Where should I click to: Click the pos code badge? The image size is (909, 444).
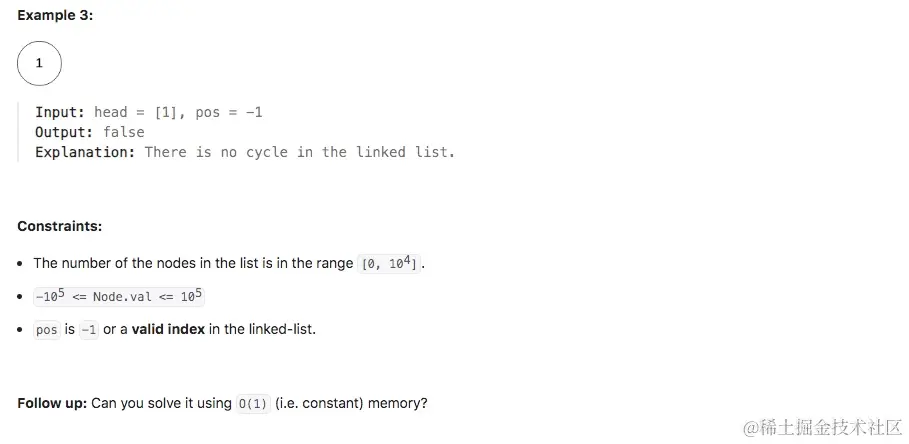pyautogui.click(x=46, y=330)
